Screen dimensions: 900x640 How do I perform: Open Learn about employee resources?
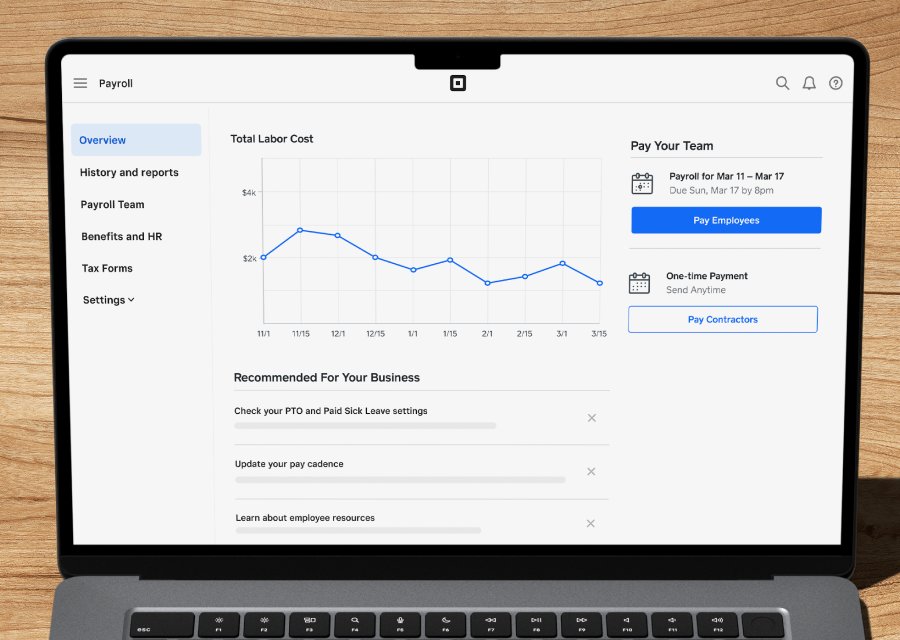(x=305, y=518)
